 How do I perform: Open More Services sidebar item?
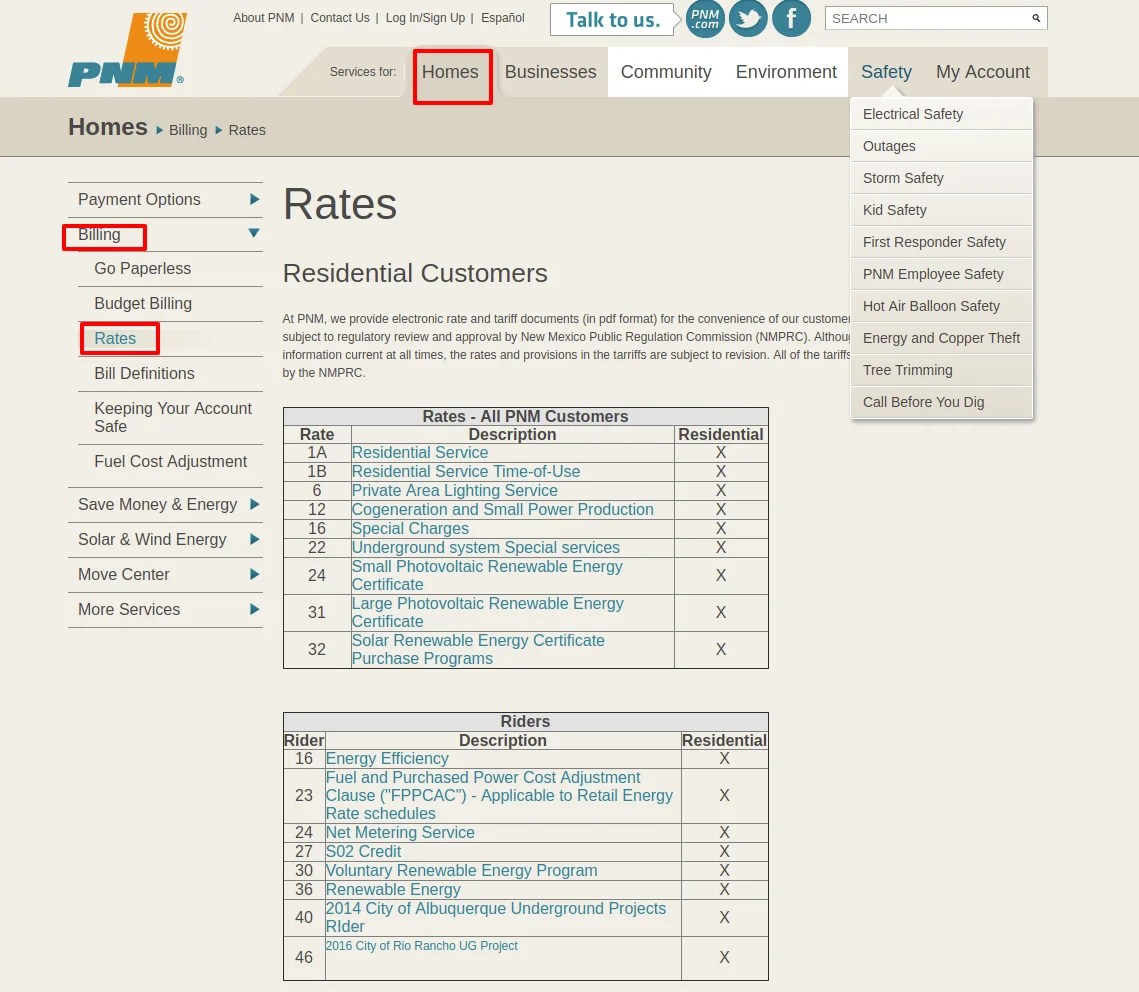tap(129, 609)
